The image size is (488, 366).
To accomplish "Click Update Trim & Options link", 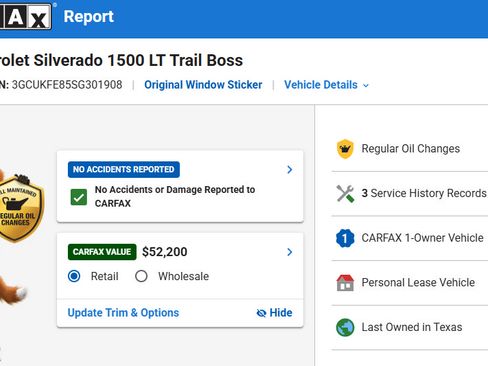I will pos(123,313).
